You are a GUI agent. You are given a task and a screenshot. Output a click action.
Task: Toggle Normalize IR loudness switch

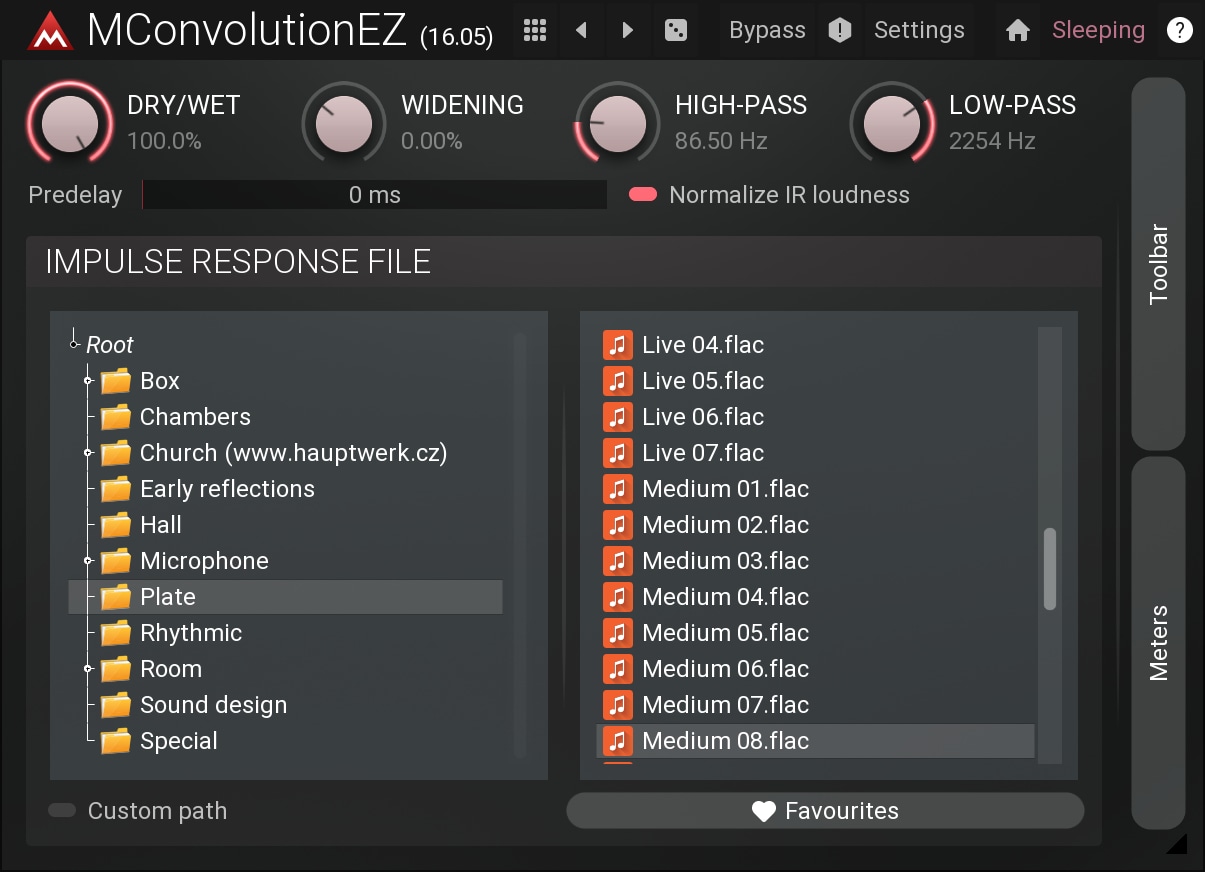pyautogui.click(x=643, y=194)
